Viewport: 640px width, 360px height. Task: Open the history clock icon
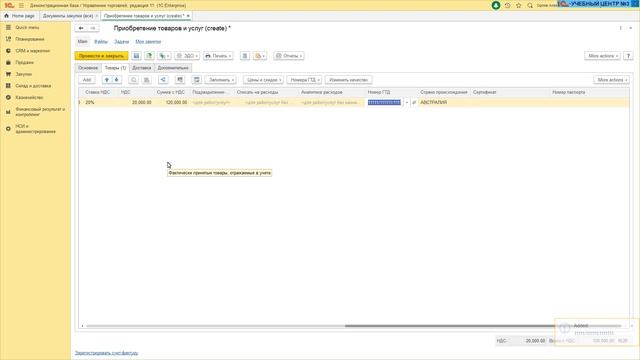click(507, 5)
